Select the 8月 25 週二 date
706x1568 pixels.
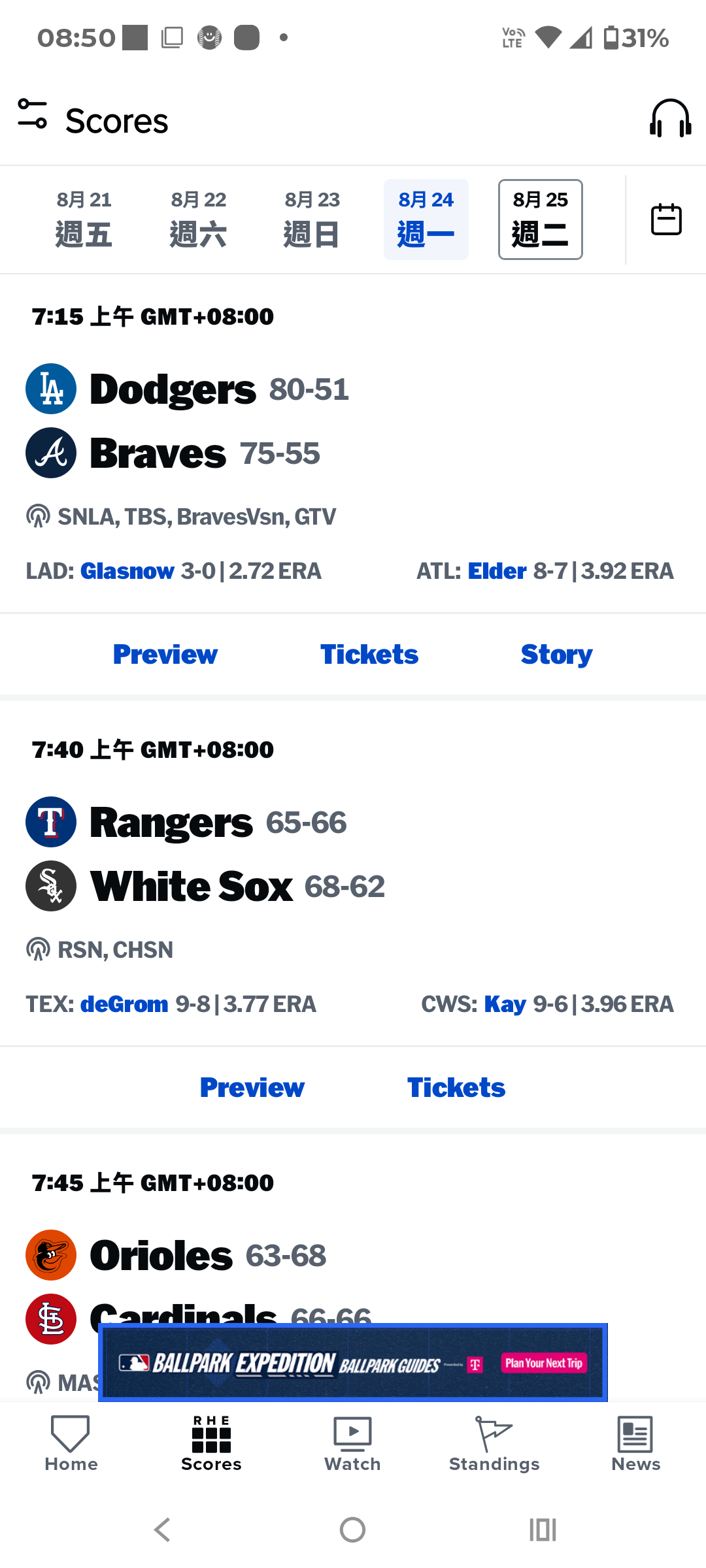coord(541,220)
